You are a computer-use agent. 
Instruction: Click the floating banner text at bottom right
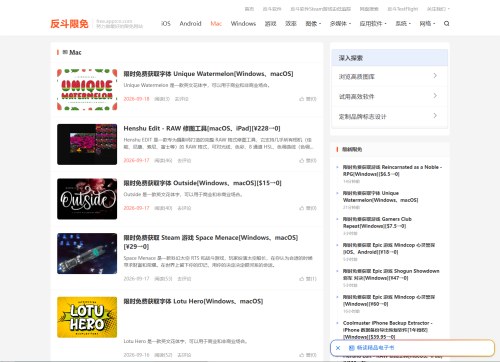pos(376,348)
